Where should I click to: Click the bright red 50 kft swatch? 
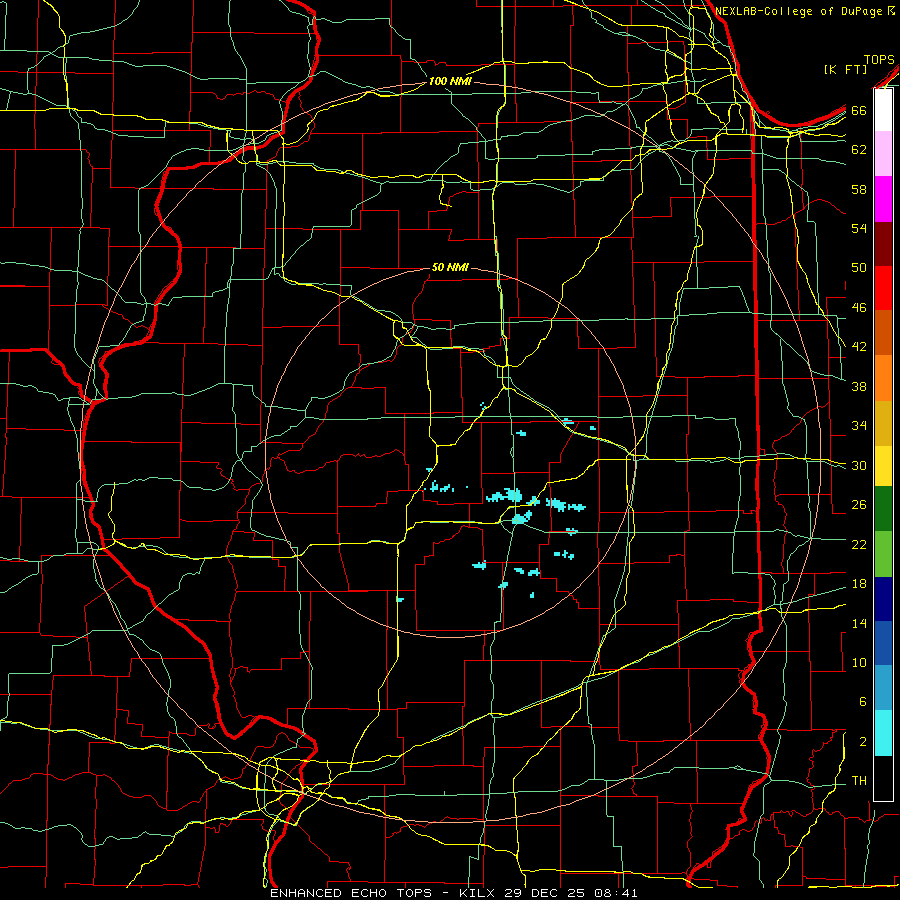click(x=883, y=288)
